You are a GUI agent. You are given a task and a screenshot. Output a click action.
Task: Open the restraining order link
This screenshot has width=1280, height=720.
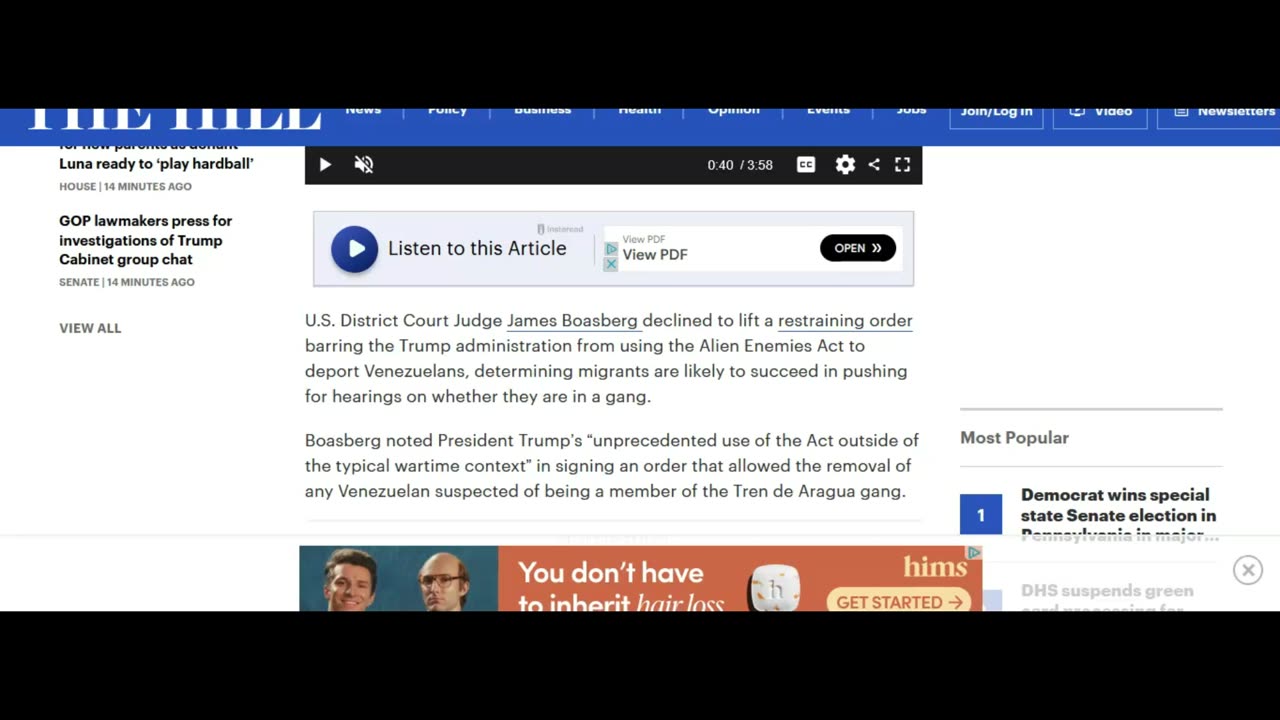845,321
